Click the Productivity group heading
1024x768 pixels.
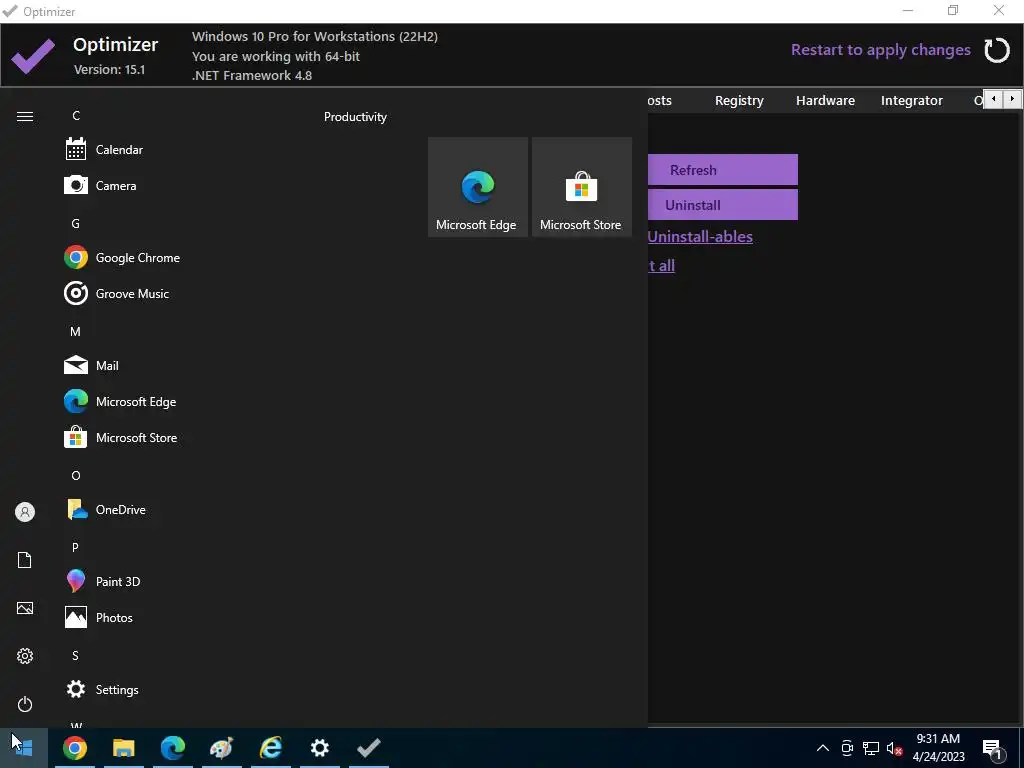pyautogui.click(x=355, y=117)
